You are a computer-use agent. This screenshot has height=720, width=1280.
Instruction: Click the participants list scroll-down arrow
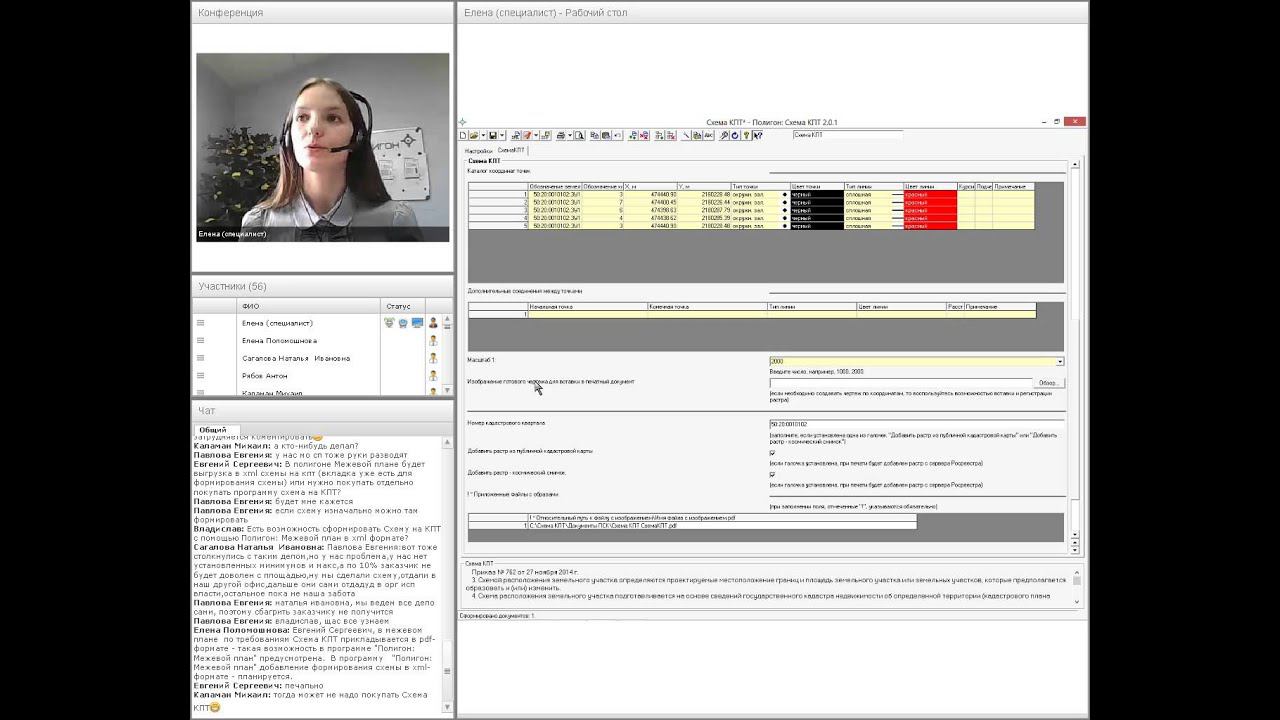click(x=448, y=390)
